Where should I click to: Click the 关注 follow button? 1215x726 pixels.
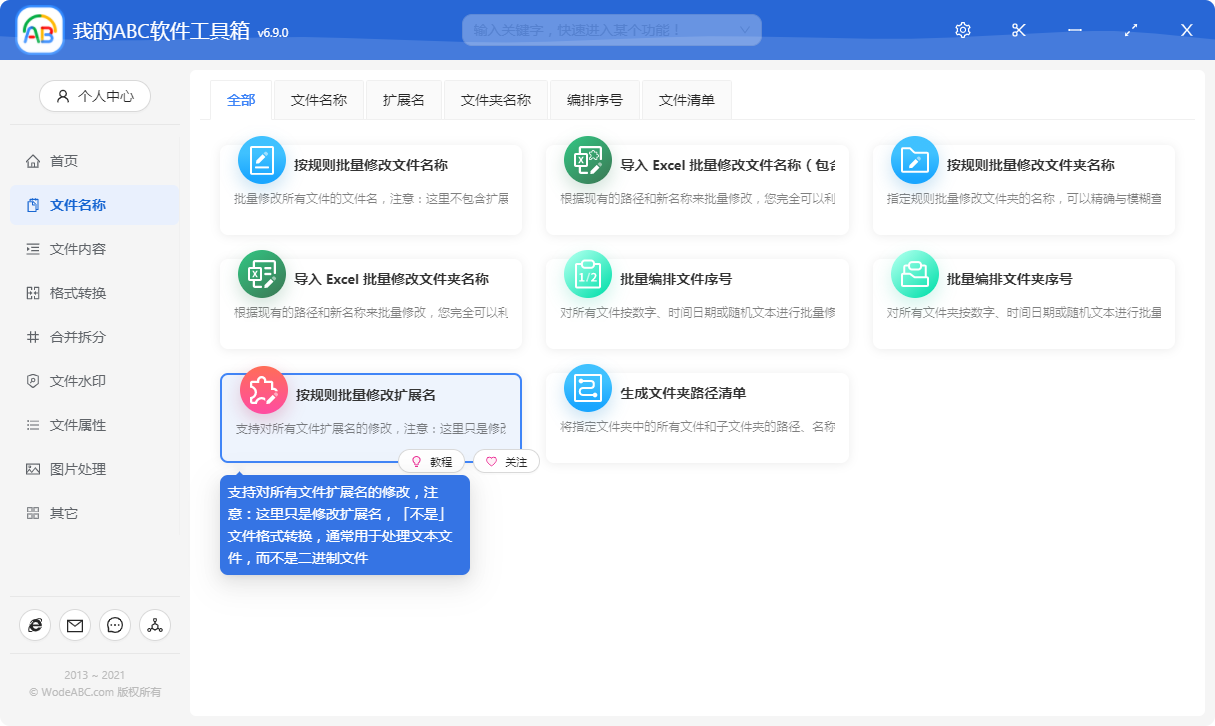[507, 461]
